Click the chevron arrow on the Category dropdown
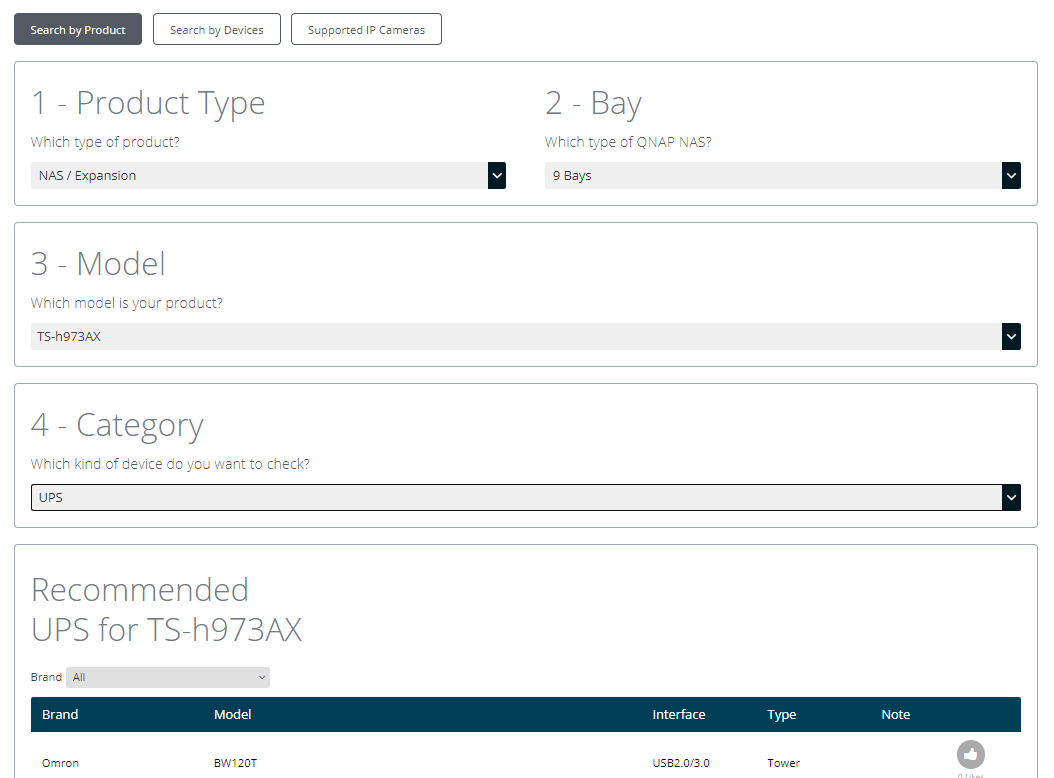The image size is (1054, 778). 1011,497
